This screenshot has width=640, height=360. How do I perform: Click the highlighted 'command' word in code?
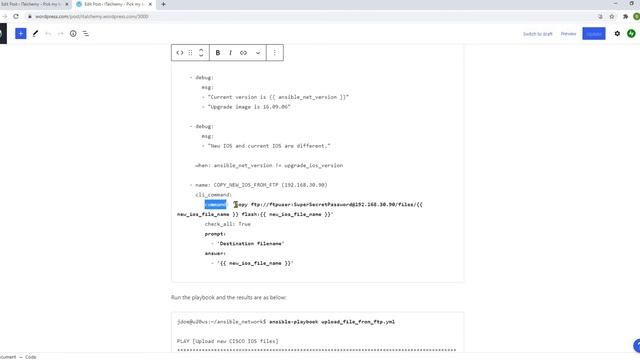(215, 204)
